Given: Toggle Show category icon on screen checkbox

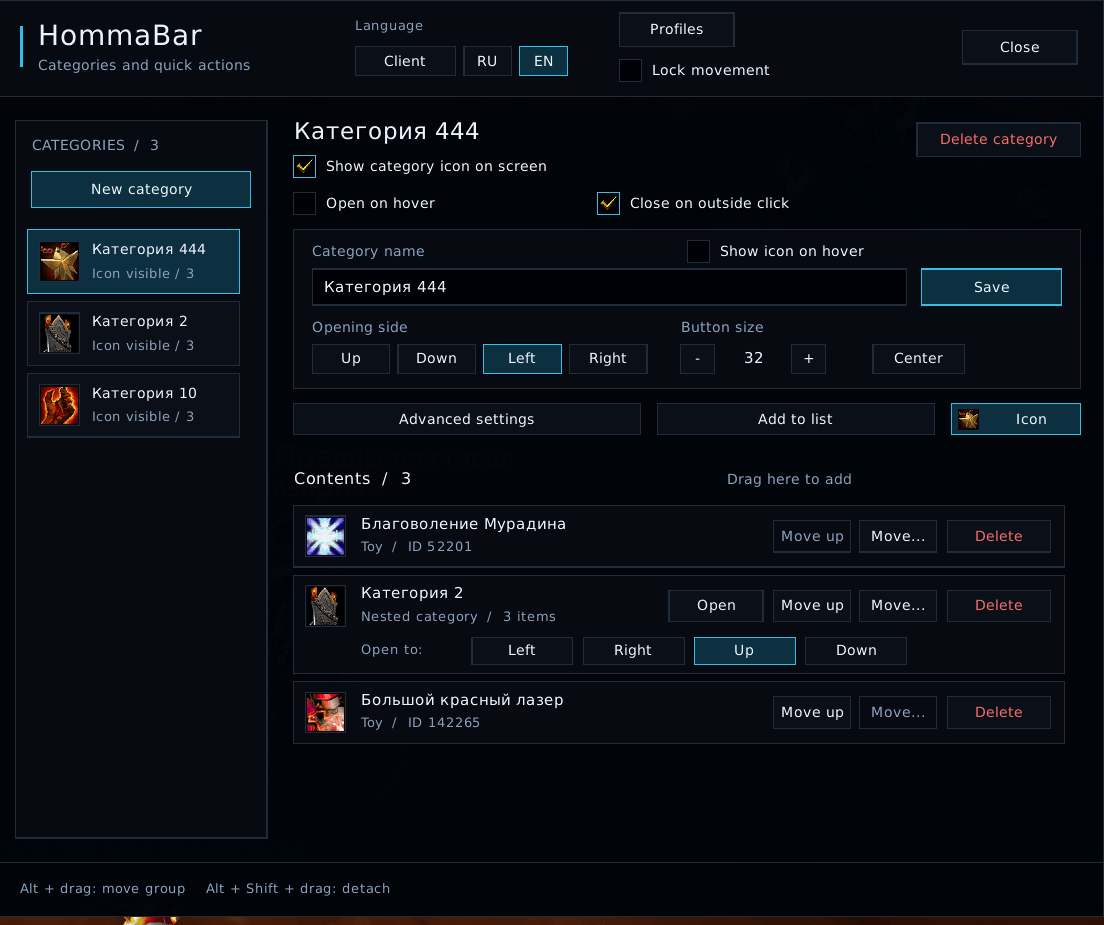Looking at the screenshot, I should [x=305, y=167].
